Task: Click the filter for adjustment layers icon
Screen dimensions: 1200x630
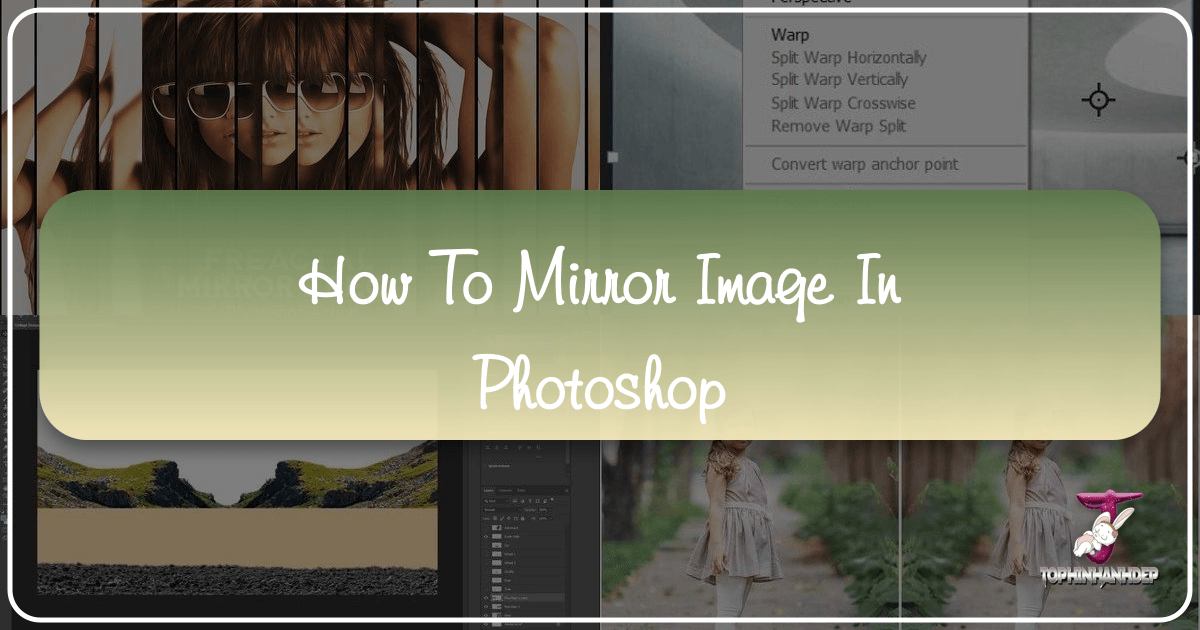Action: tap(522, 501)
